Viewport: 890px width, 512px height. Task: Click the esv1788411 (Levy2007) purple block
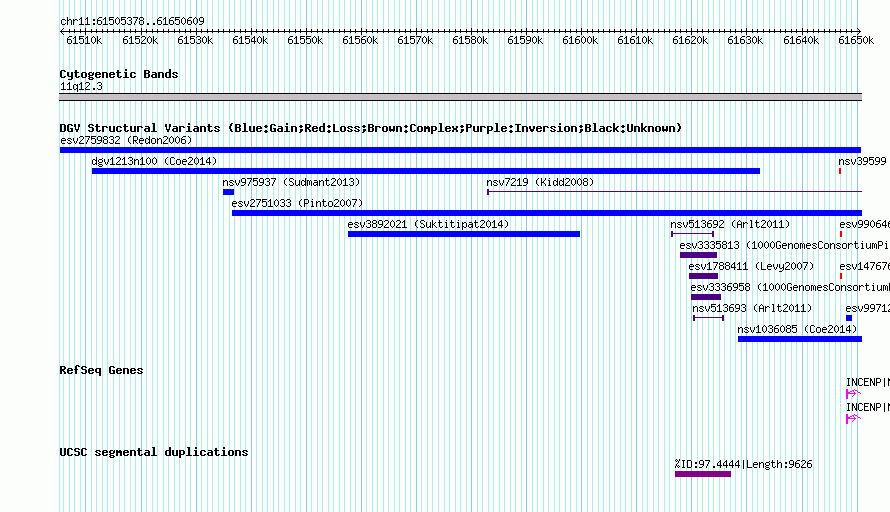coord(703,276)
